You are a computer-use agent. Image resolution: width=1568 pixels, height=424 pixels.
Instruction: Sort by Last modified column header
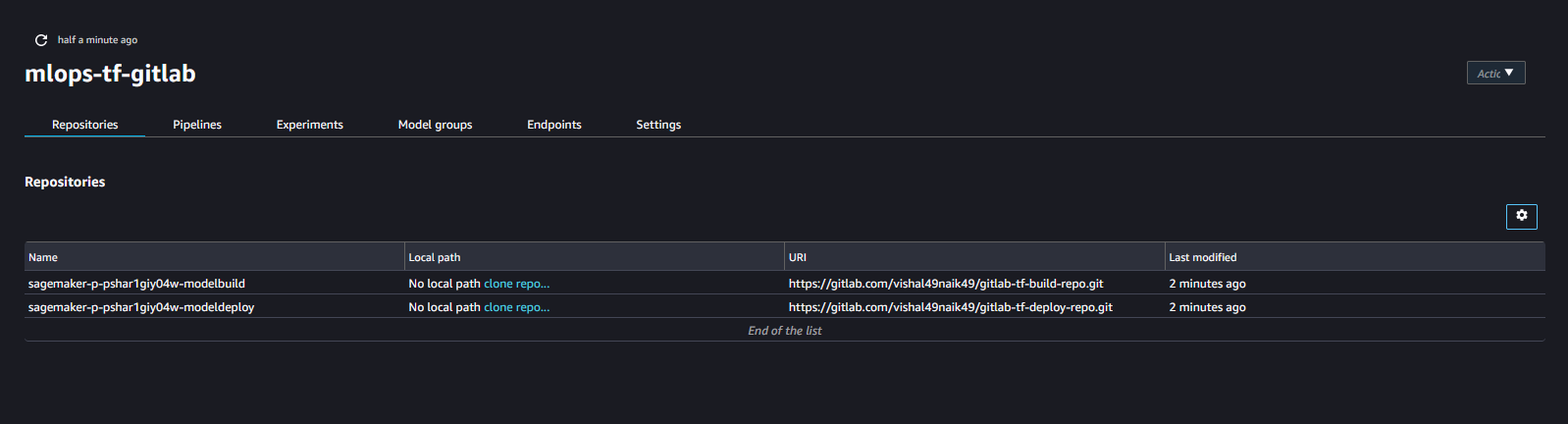coord(1203,257)
